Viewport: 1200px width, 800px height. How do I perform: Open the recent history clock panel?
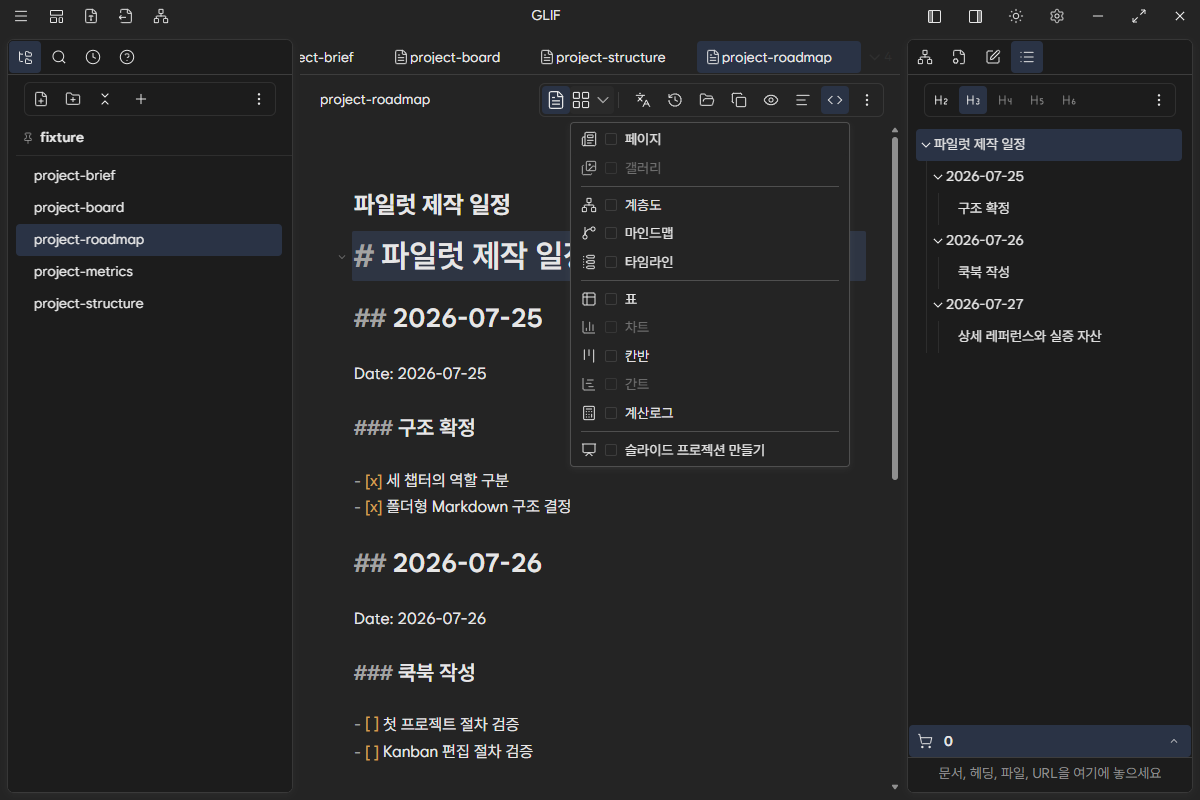93,57
